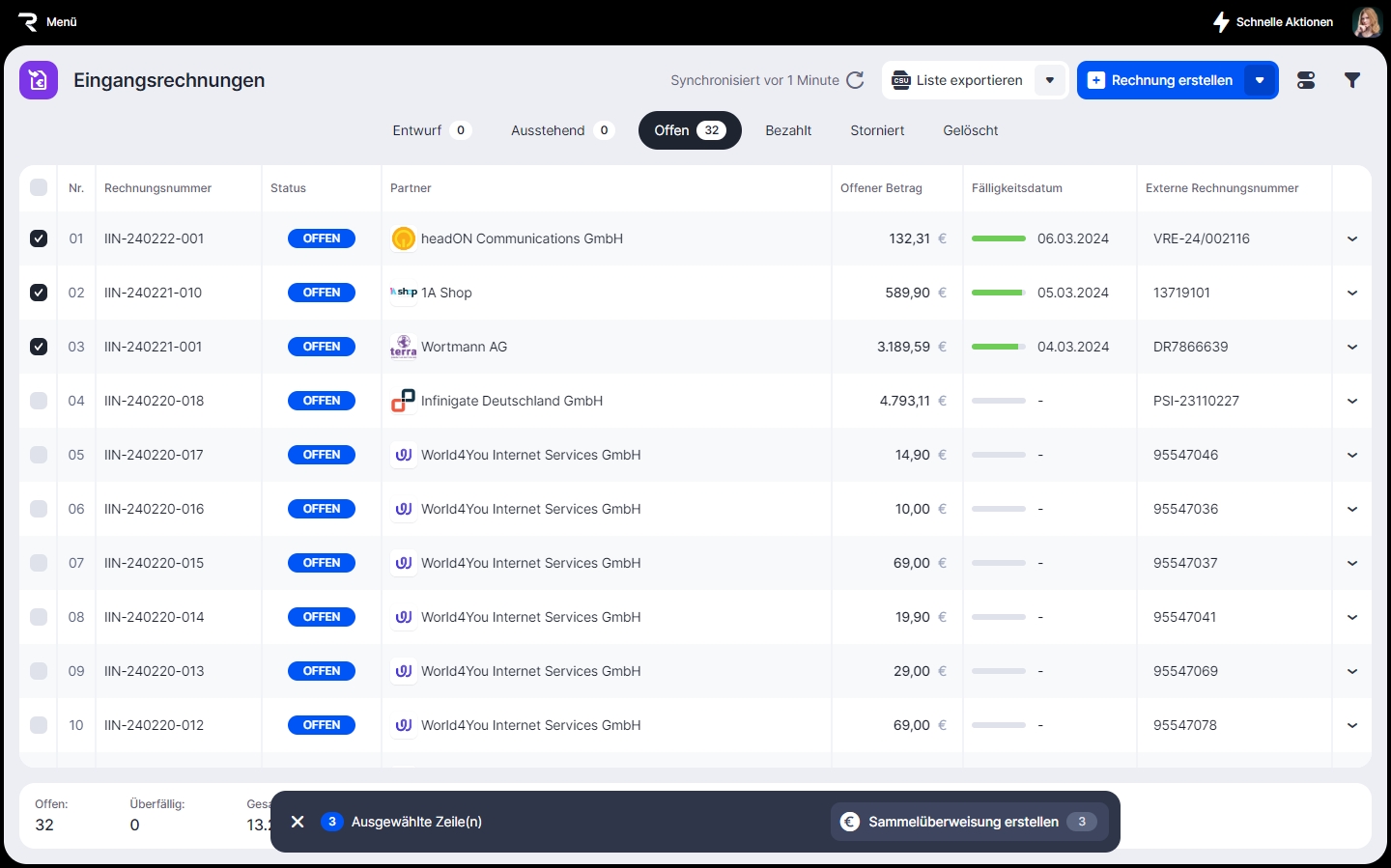Click the Schnelle Aktionen lightning icon

1221,21
